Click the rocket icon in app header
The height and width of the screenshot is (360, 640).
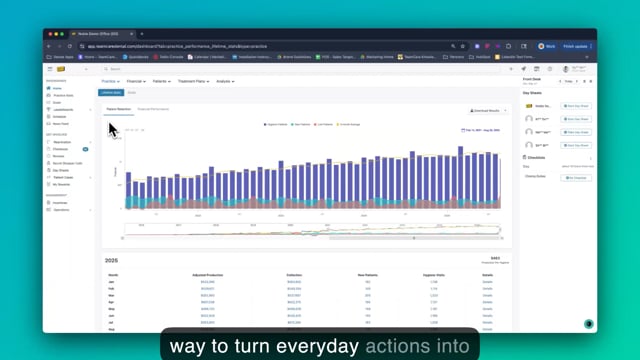click(x=524, y=69)
